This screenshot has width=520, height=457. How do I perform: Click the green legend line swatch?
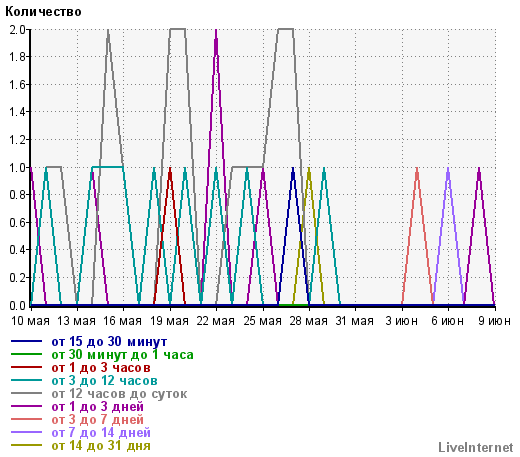pyautogui.click(x=26, y=354)
